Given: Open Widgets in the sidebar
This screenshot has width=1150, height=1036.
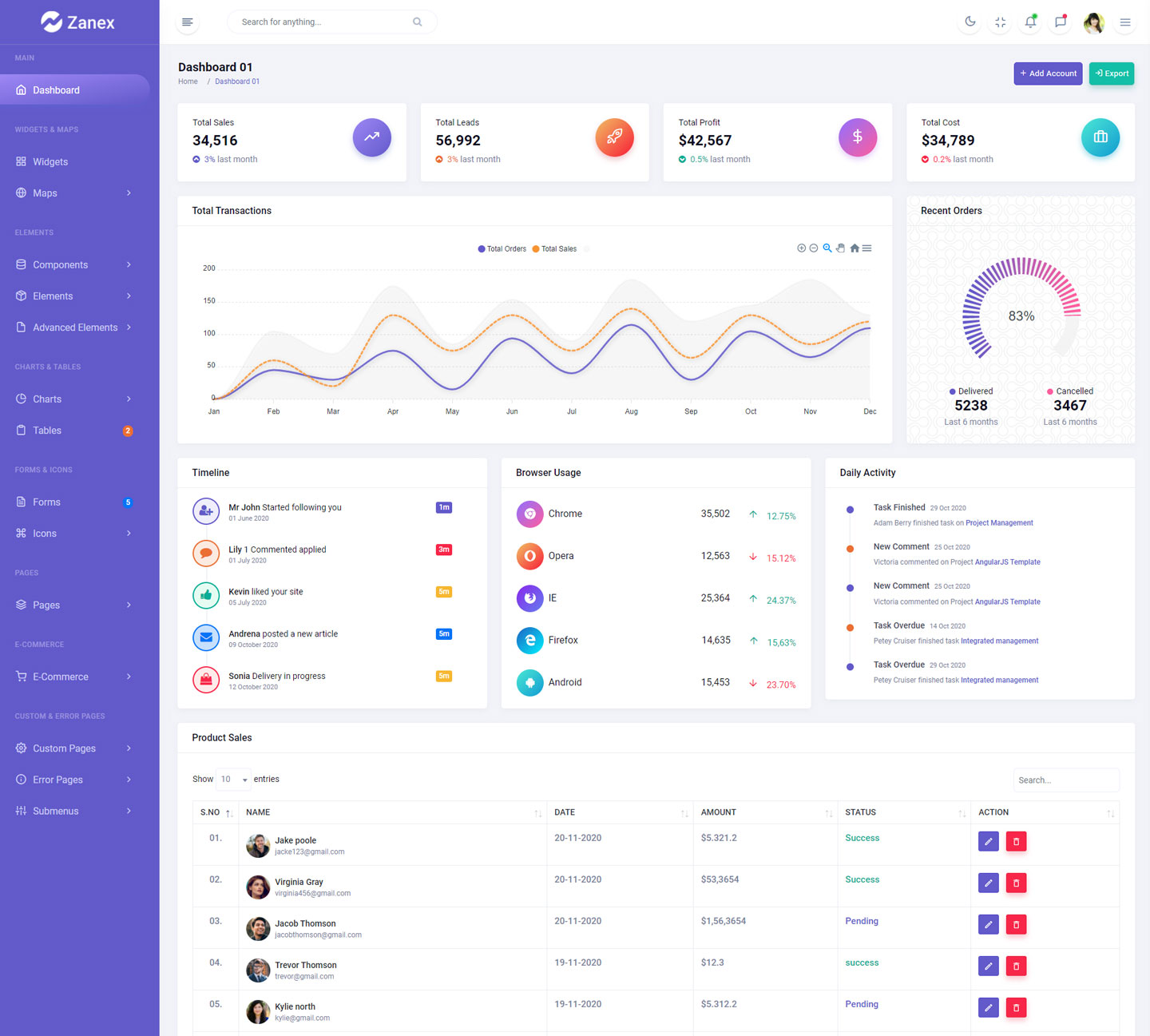Looking at the screenshot, I should pos(50,161).
